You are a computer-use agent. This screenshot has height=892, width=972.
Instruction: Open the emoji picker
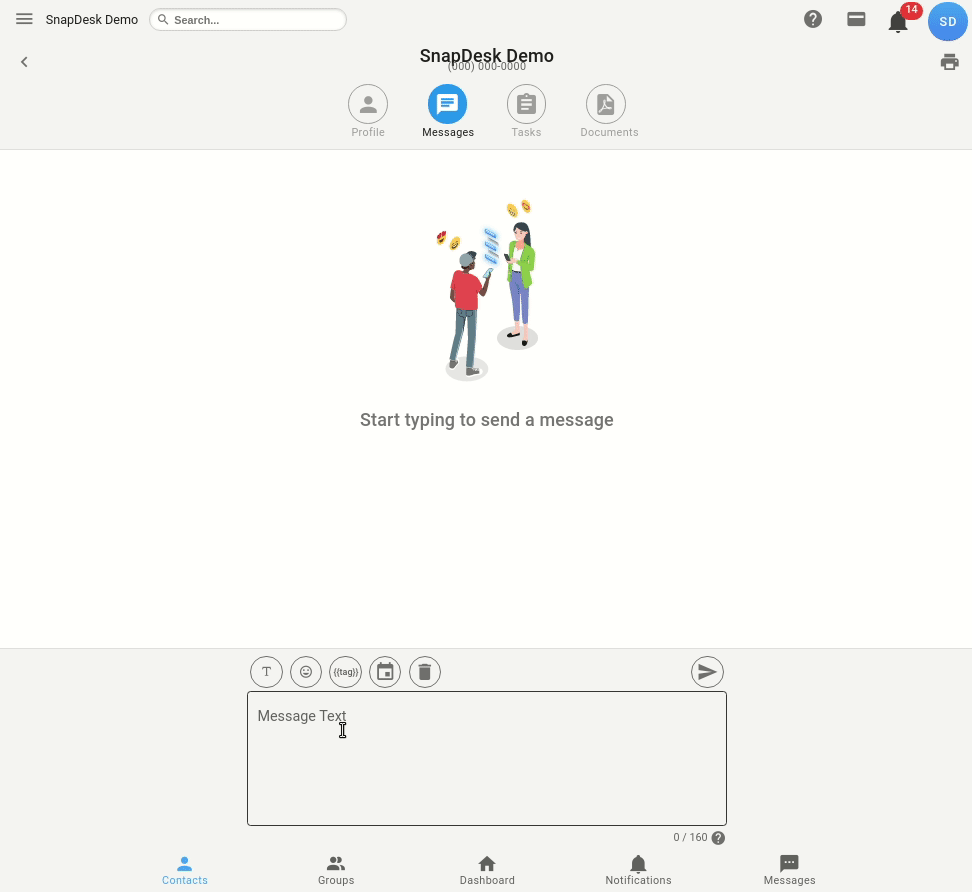[x=306, y=672]
